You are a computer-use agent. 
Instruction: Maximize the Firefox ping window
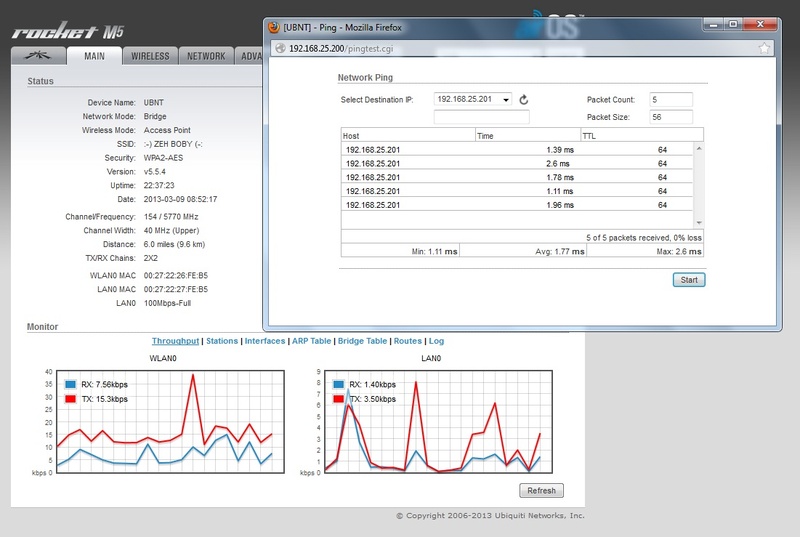[733, 24]
